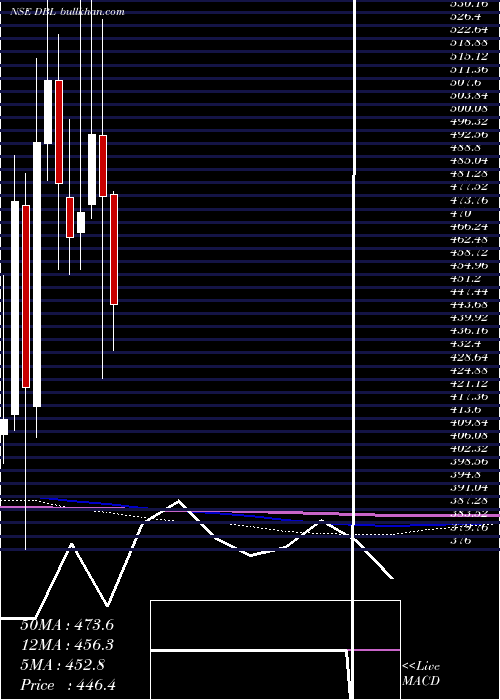Click the 436.16 price axis label

click(x=470, y=331)
